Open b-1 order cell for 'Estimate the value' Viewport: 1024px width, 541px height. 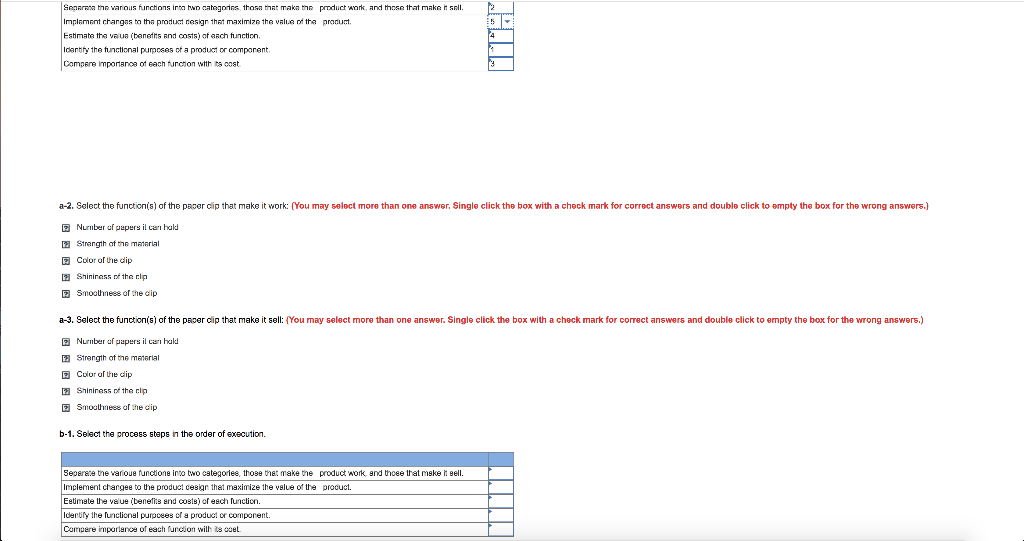pyautogui.click(x=501, y=501)
